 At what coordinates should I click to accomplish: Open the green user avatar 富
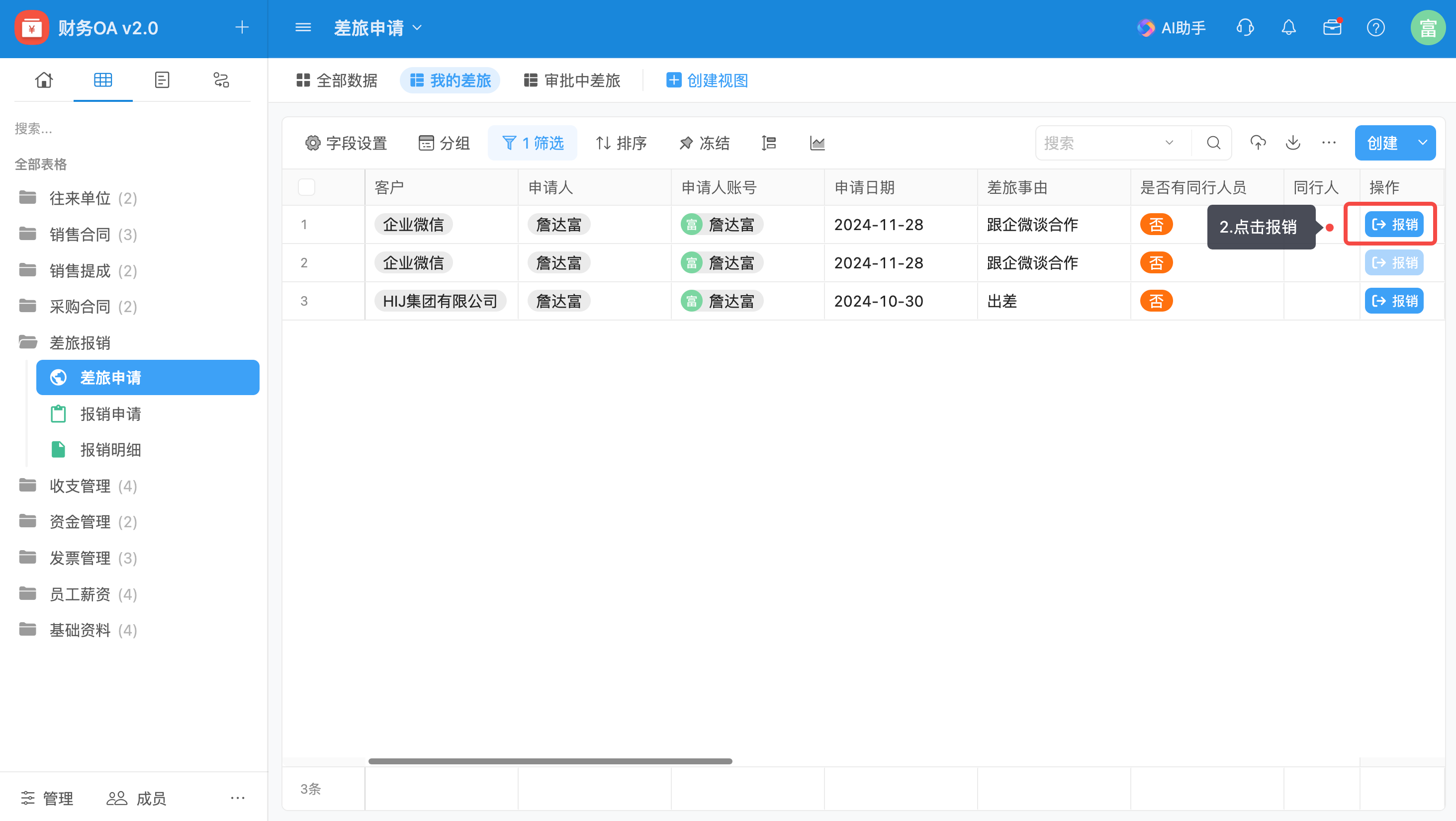(x=1428, y=28)
